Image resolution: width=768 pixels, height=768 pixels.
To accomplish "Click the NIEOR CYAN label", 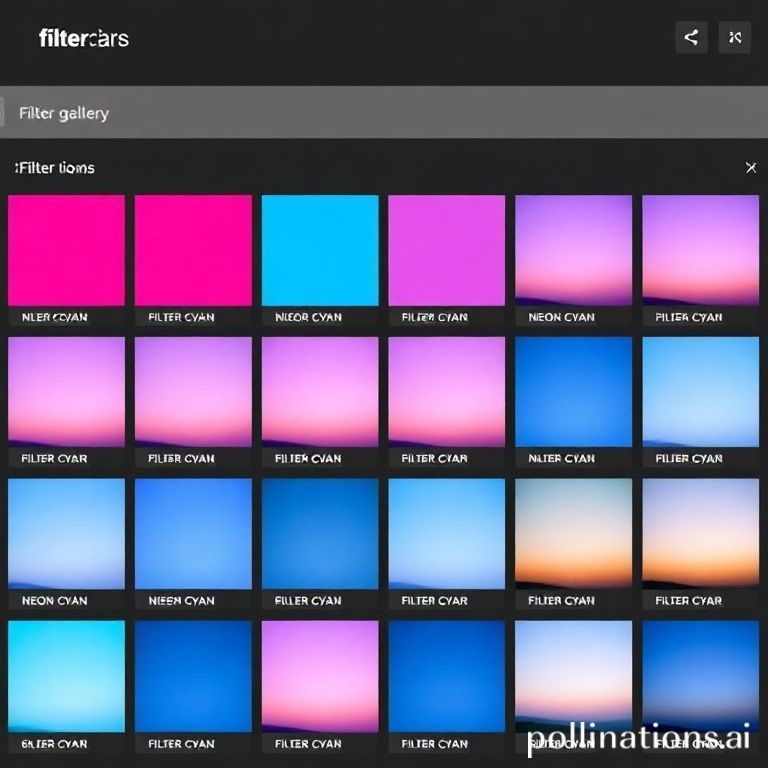I will [308, 317].
